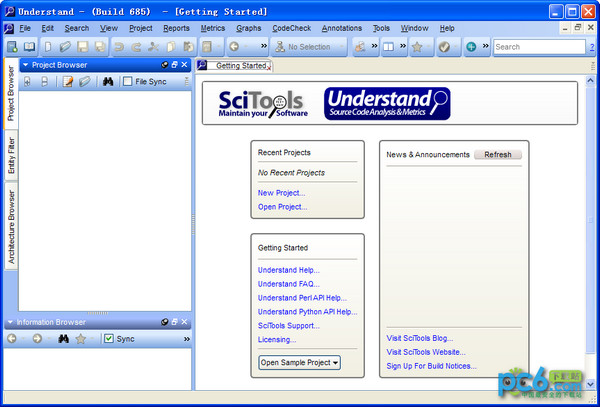Click the New Project... link
Viewport: 600px width, 407px height.
[282, 193]
